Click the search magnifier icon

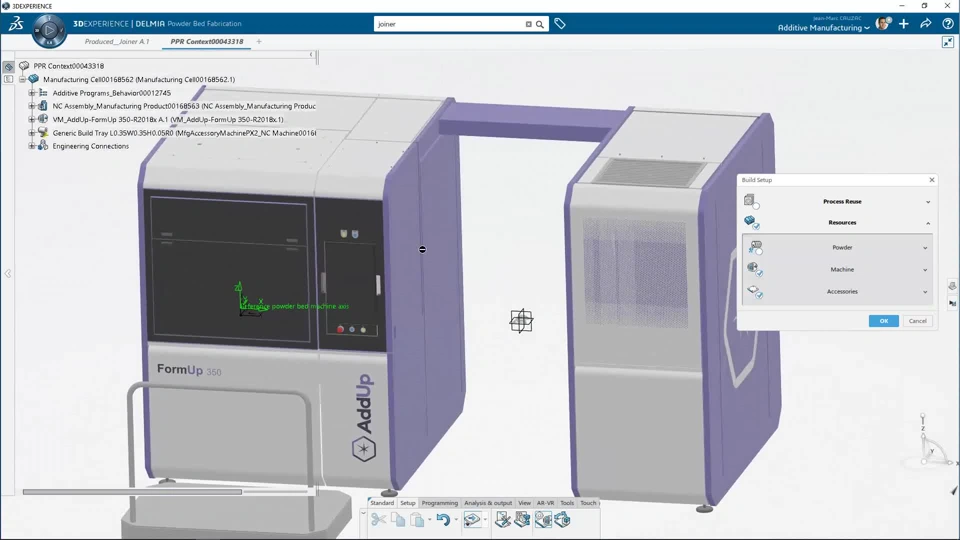540,24
